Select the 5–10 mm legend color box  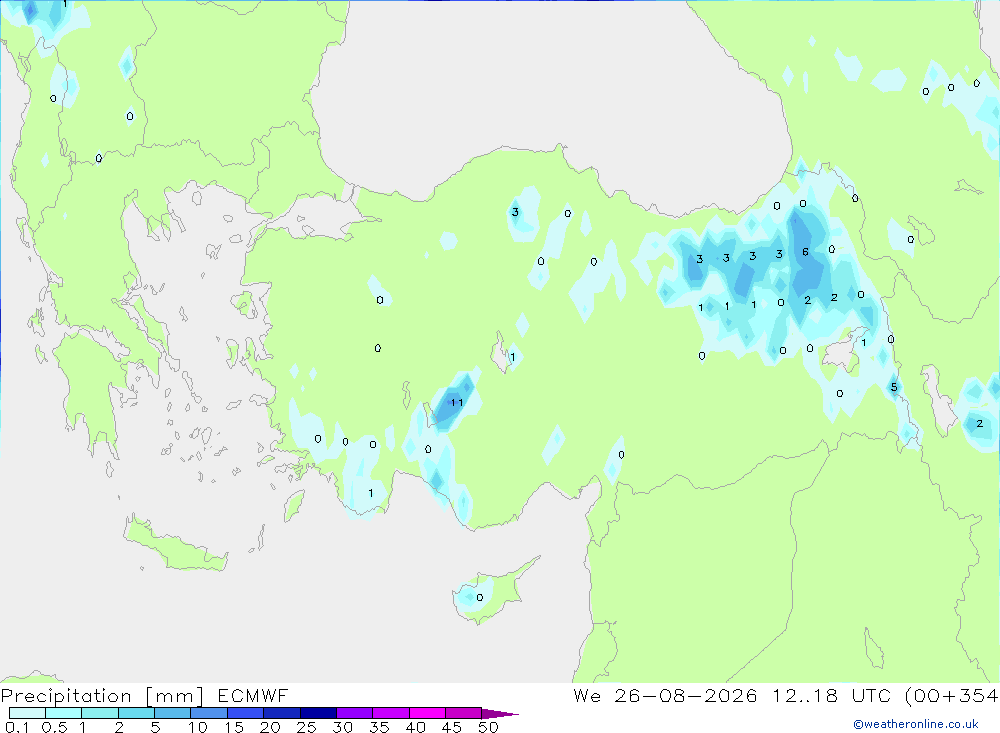pos(173,713)
